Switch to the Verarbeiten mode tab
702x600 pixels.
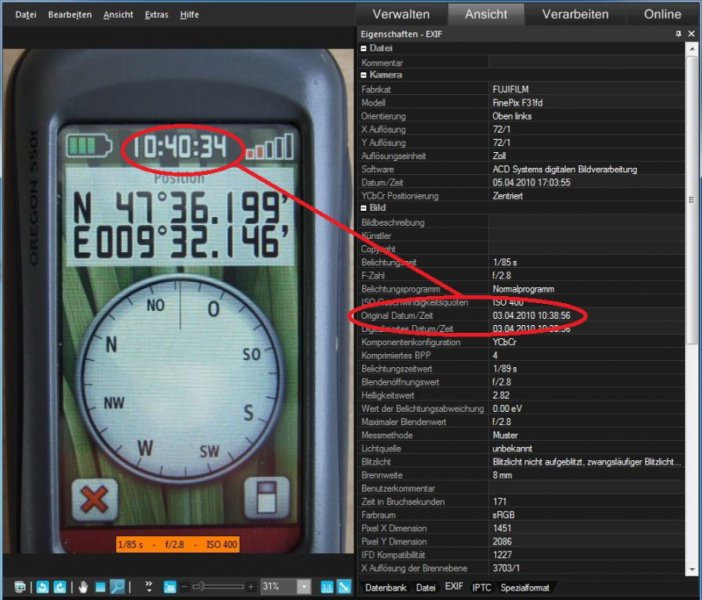(575, 14)
